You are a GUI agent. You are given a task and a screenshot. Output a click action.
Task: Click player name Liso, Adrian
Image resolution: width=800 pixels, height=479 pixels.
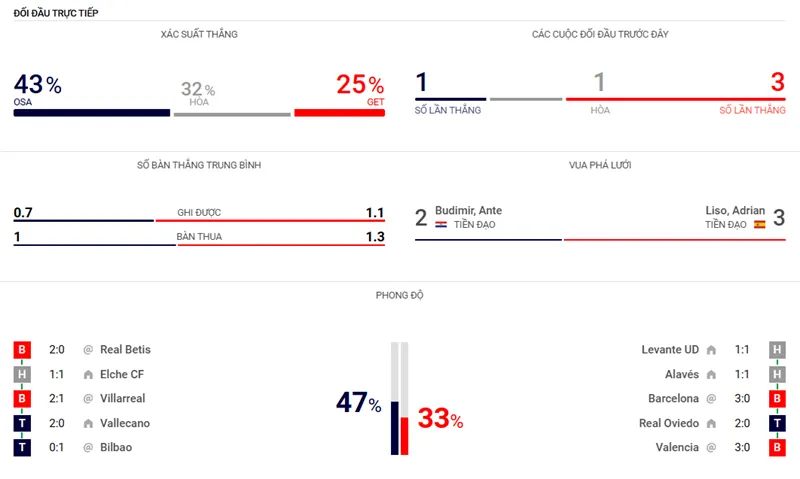coord(734,211)
